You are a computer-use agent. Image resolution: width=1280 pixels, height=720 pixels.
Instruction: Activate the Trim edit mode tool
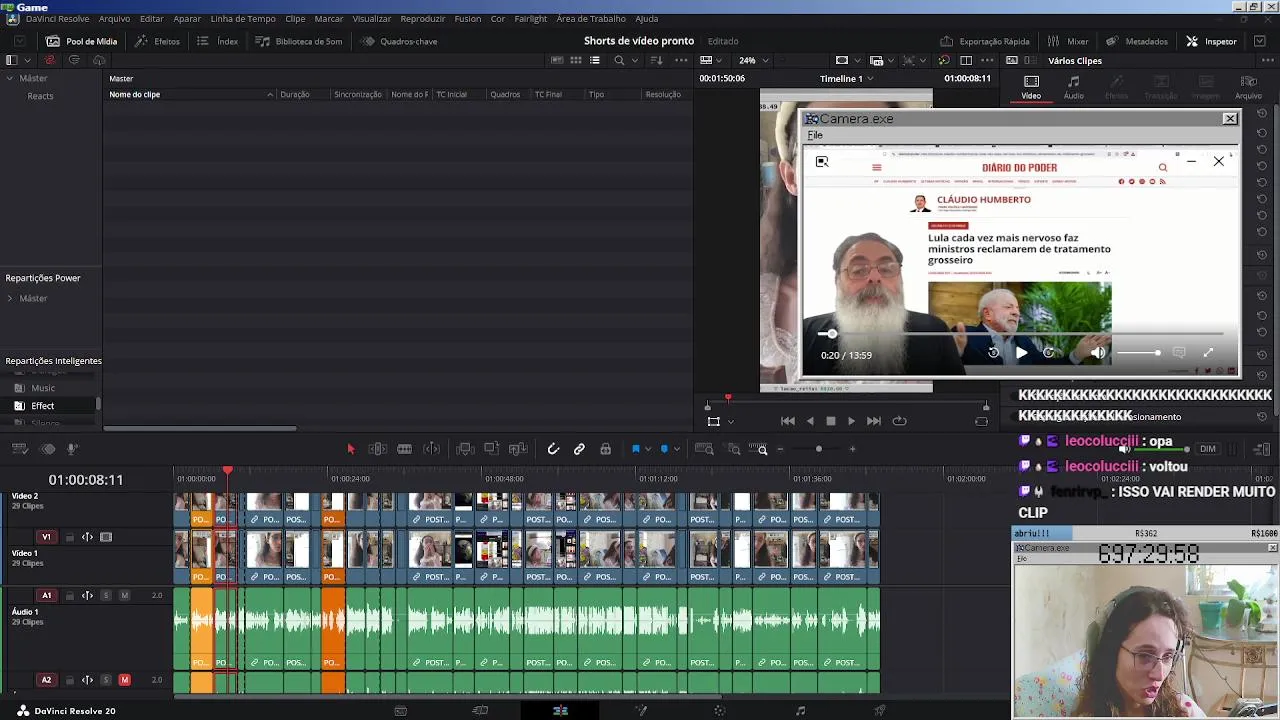[378, 449]
